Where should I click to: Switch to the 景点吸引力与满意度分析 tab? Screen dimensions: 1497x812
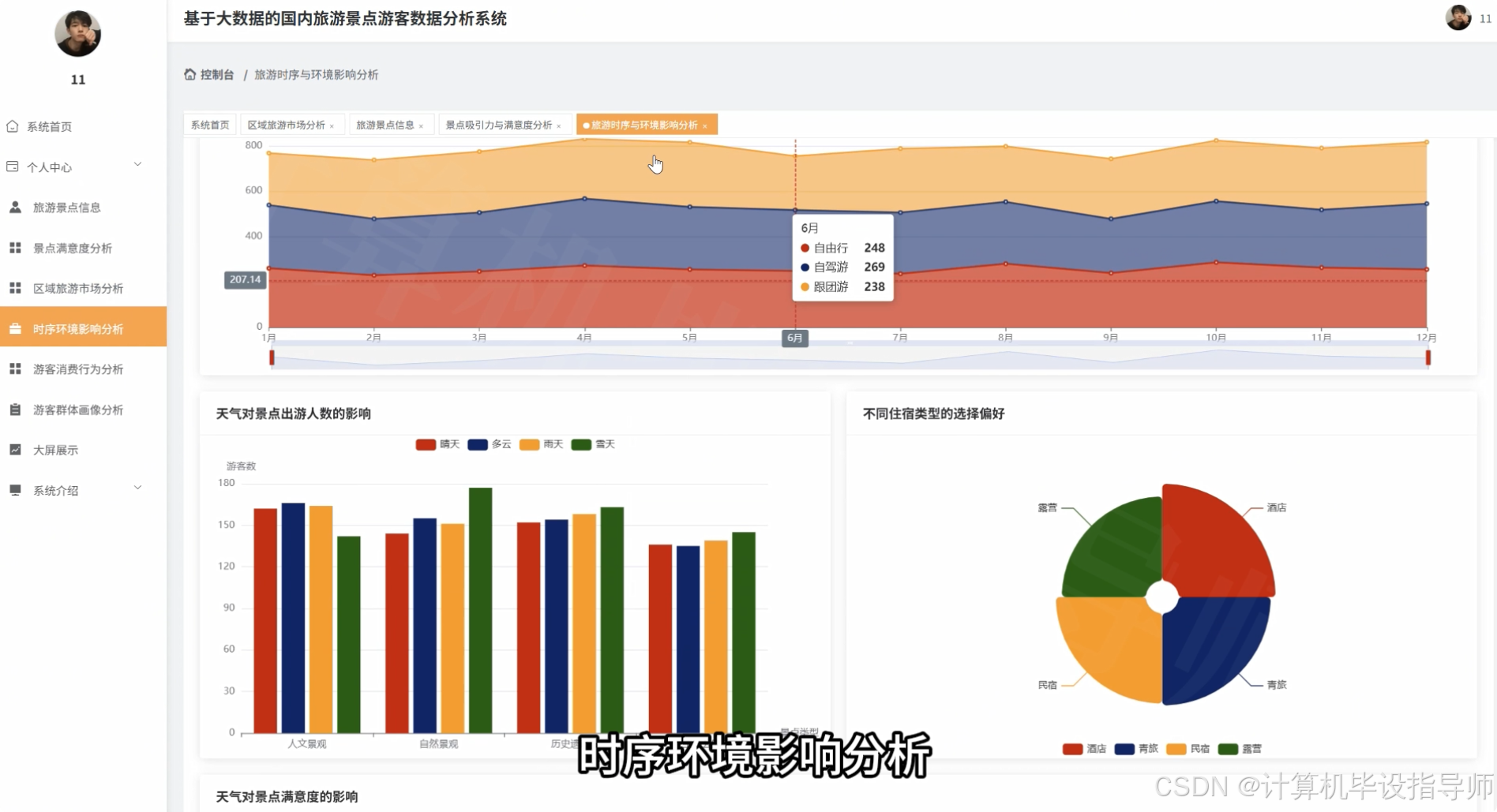tap(499, 125)
